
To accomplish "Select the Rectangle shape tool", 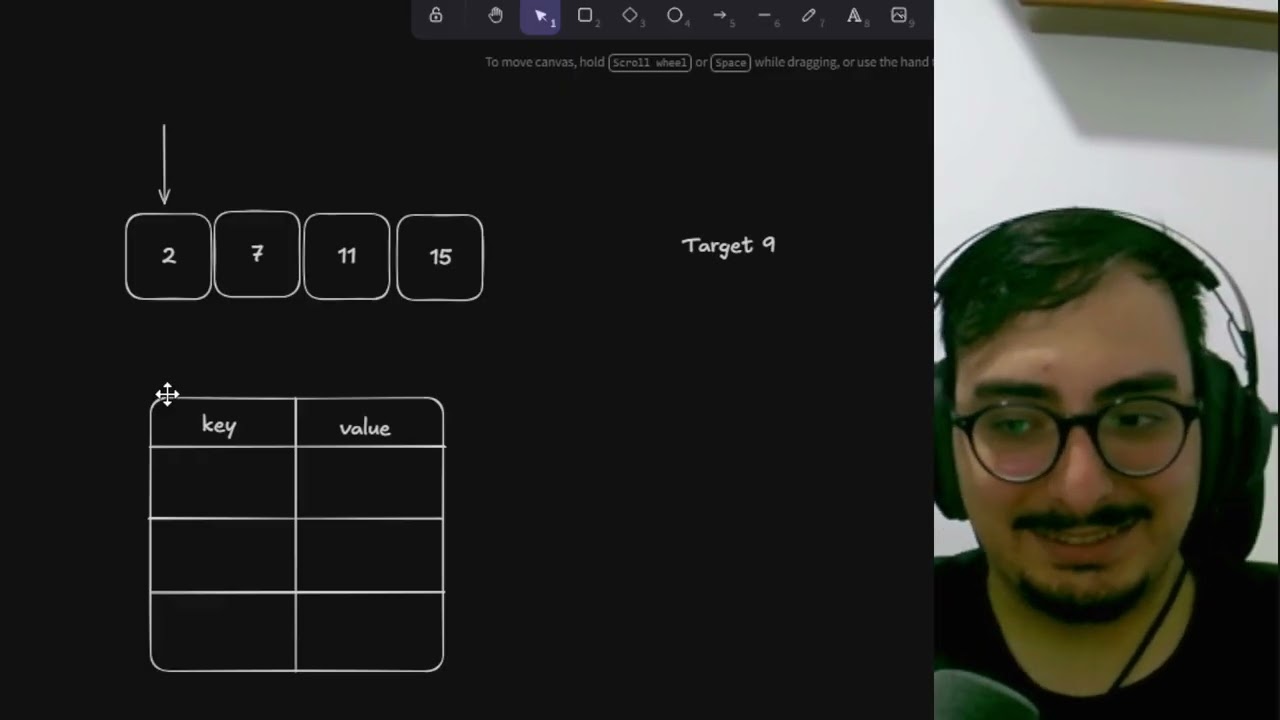I will tap(585, 15).
